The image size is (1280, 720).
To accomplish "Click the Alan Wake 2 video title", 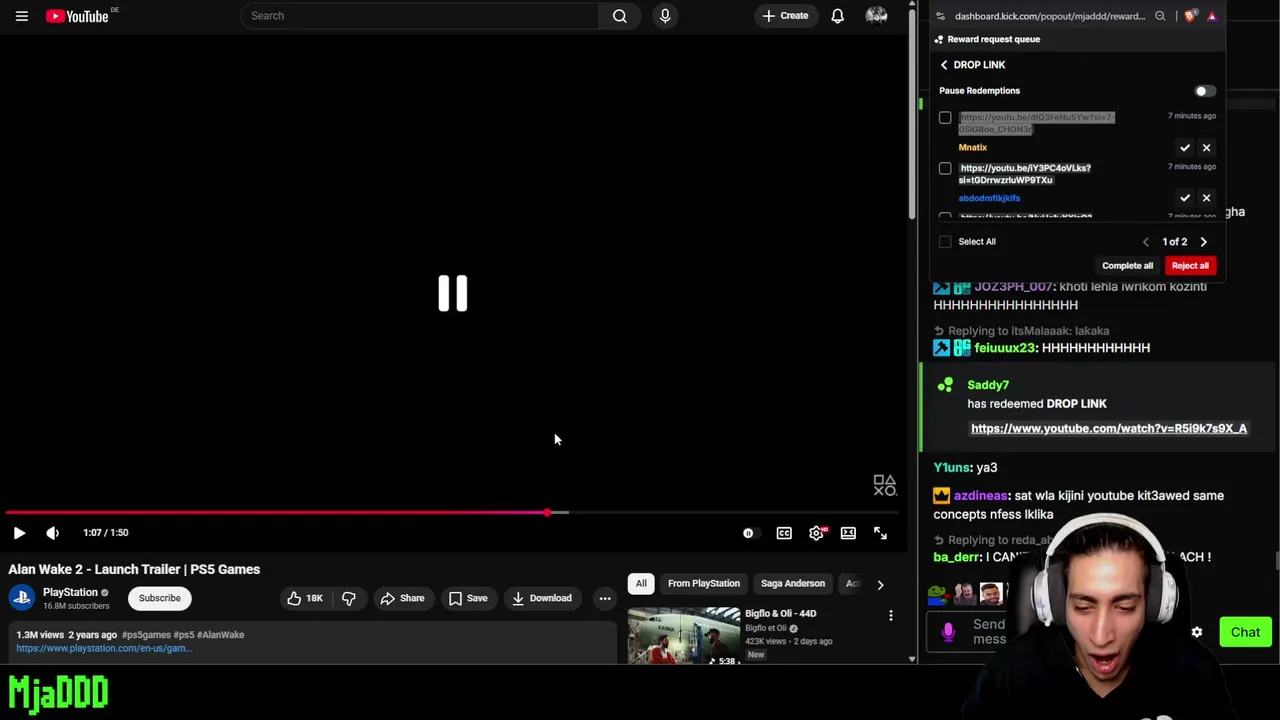I will coord(134,570).
